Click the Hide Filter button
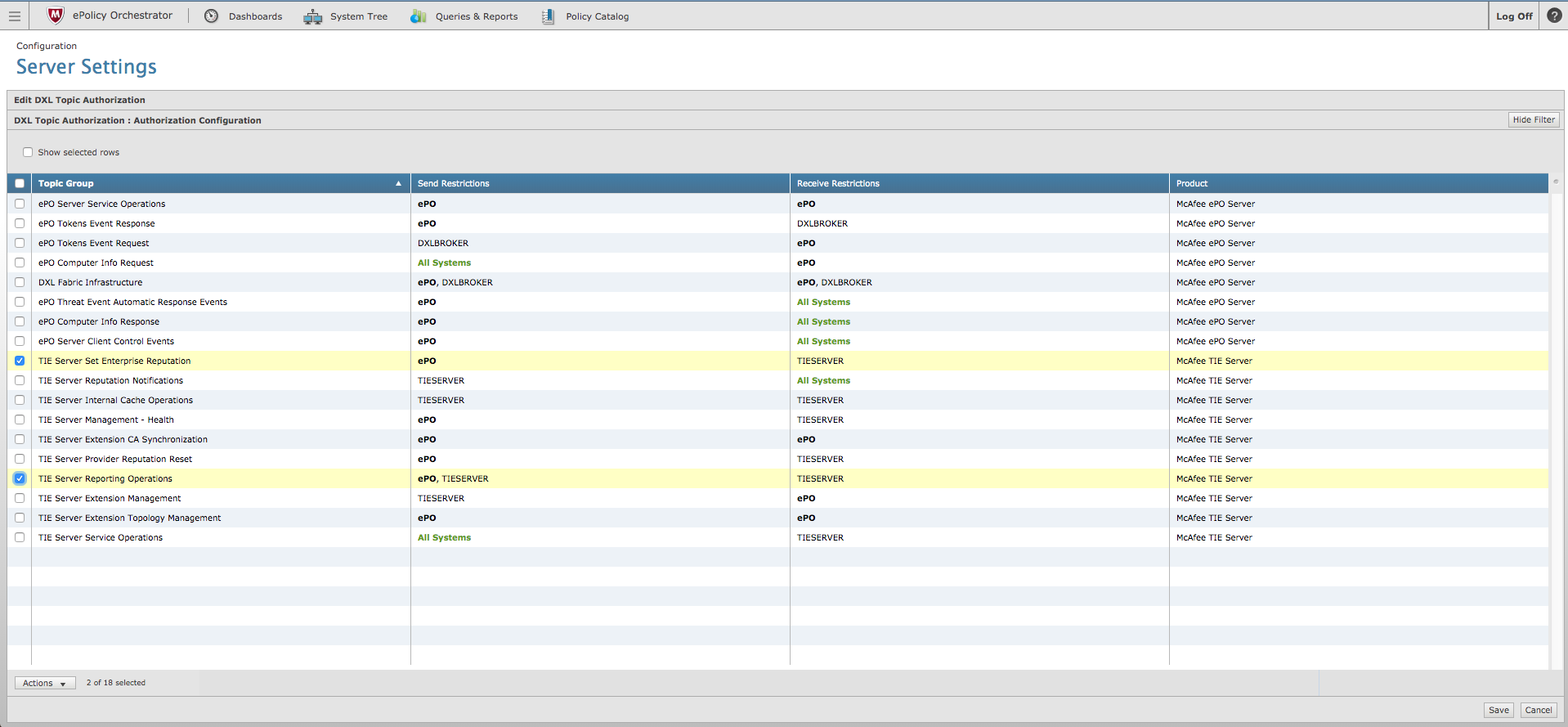This screenshot has width=1568, height=727. [1534, 119]
